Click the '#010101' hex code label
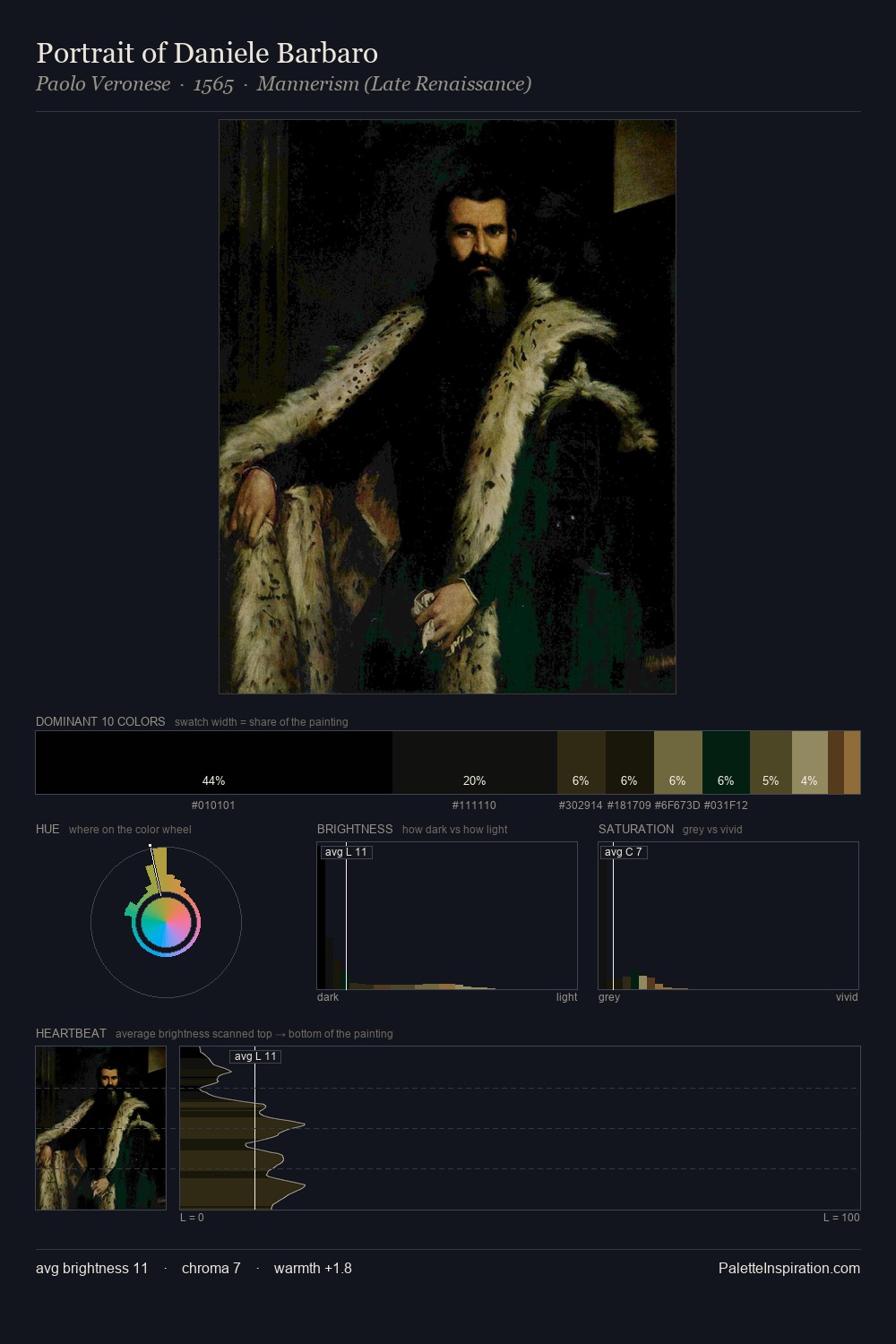This screenshot has width=896, height=1344. (x=213, y=805)
